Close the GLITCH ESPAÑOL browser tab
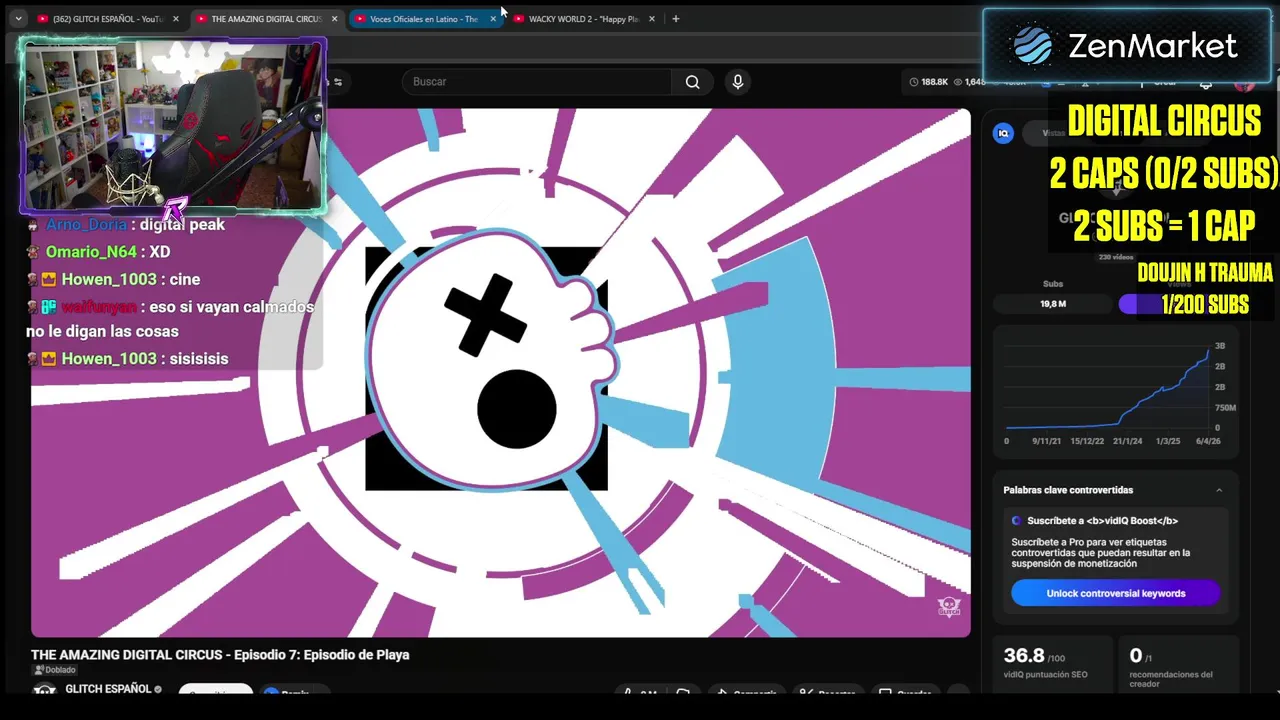The height and width of the screenshot is (720, 1280). point(175,19)
